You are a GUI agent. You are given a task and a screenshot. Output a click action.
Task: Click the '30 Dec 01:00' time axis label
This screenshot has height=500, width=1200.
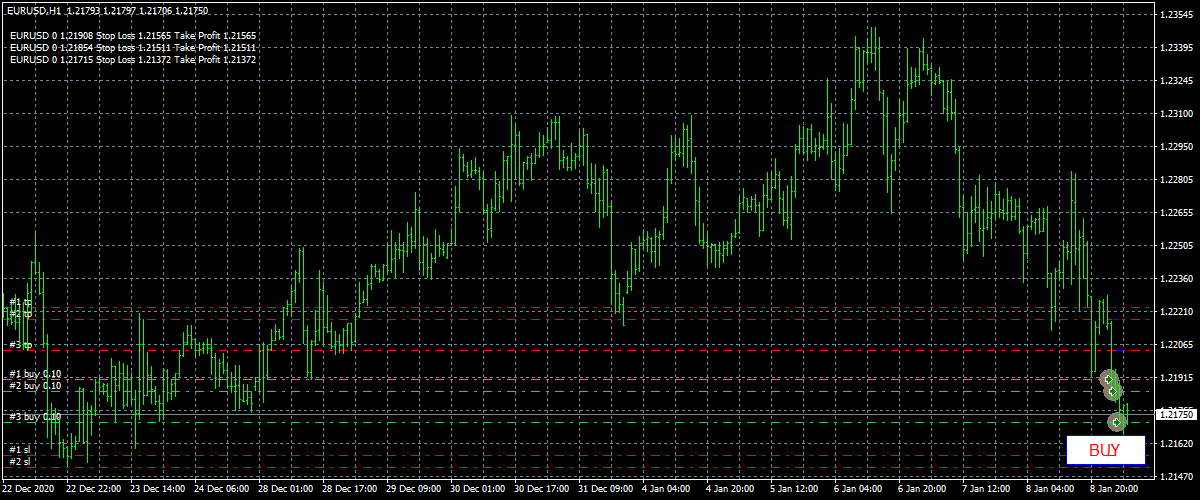click(x=478, y=490)
